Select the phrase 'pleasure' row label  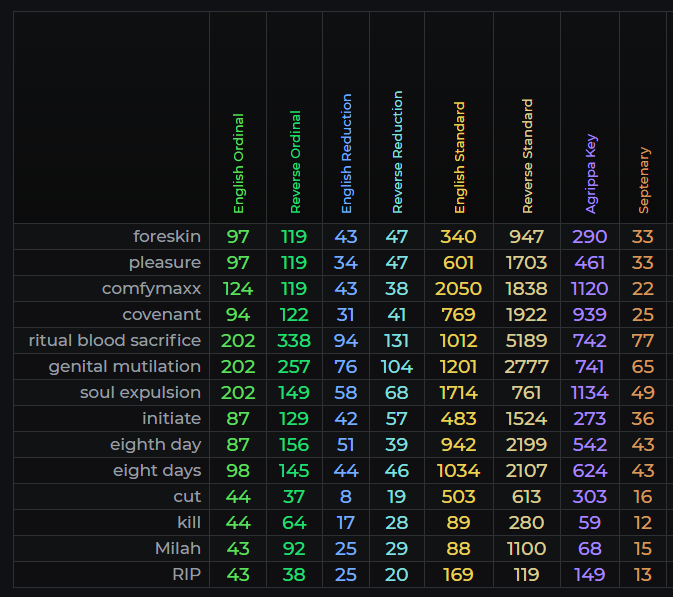(165, 263)
